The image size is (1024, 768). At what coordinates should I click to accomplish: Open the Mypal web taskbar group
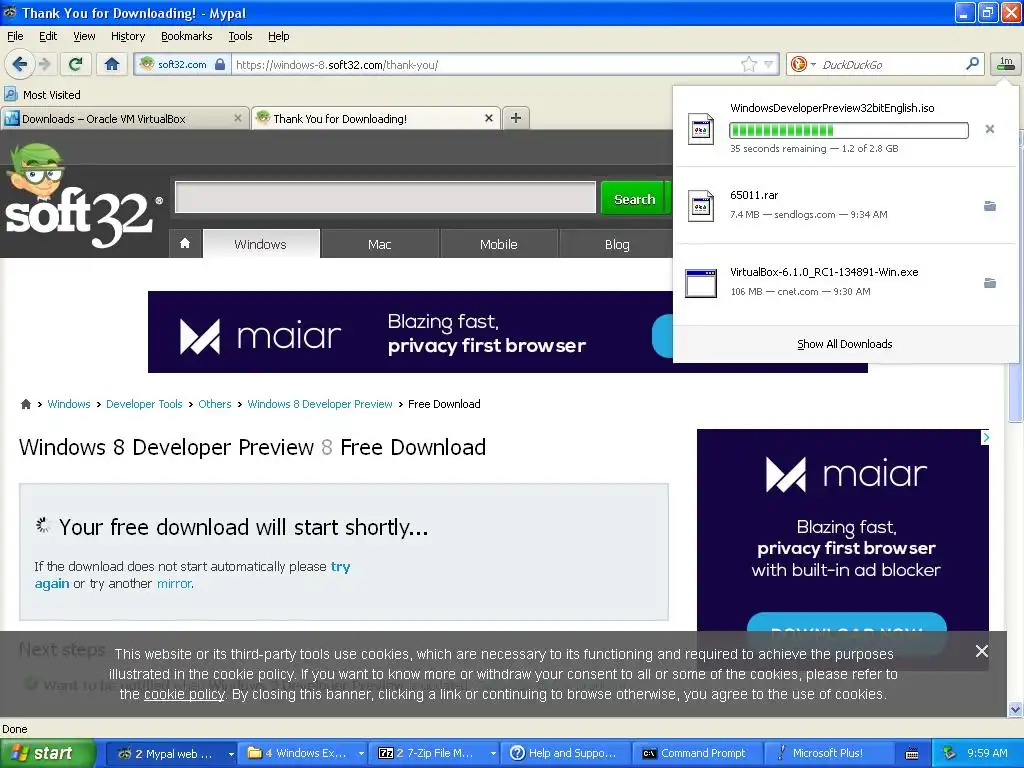[171, 753]
